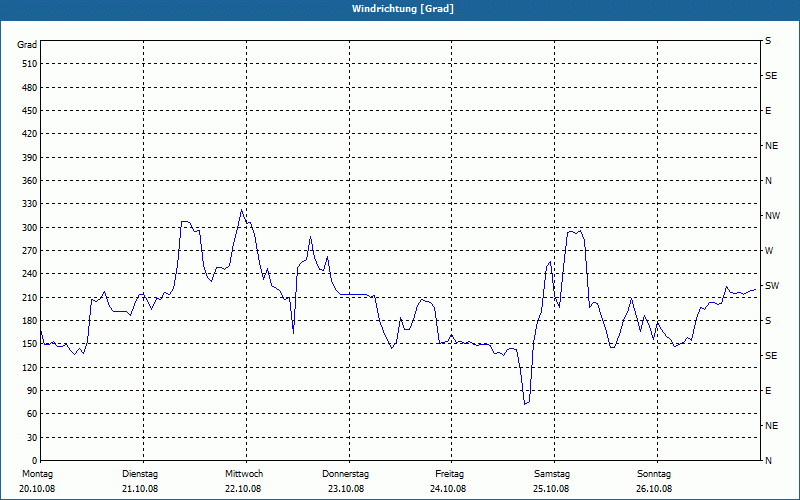Image resolution: width=800 pixels, height=500 pixels.
Task: Click the 20.10.08 date label
Action: click(x=37, y=489)
